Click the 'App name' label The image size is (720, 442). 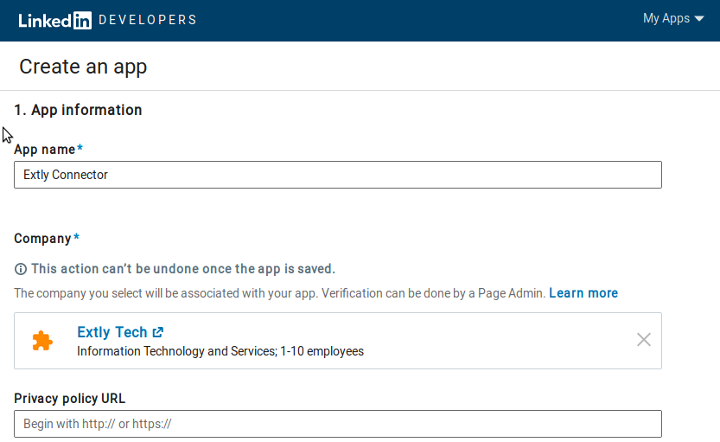(45, 150)
